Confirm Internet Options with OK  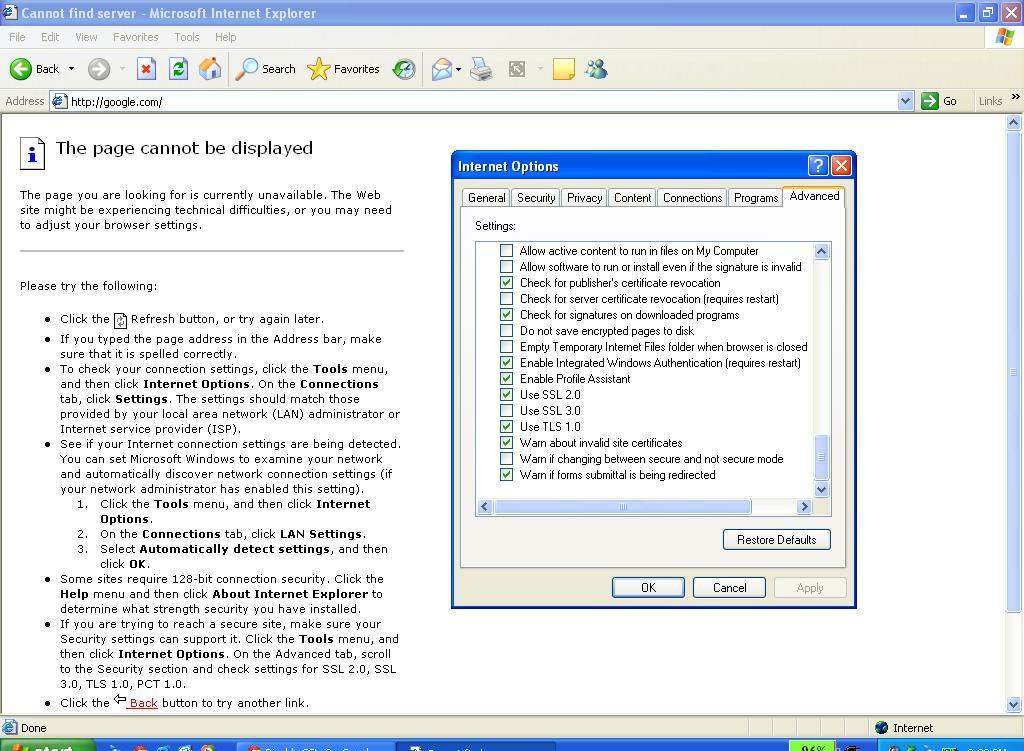(648, 588)
